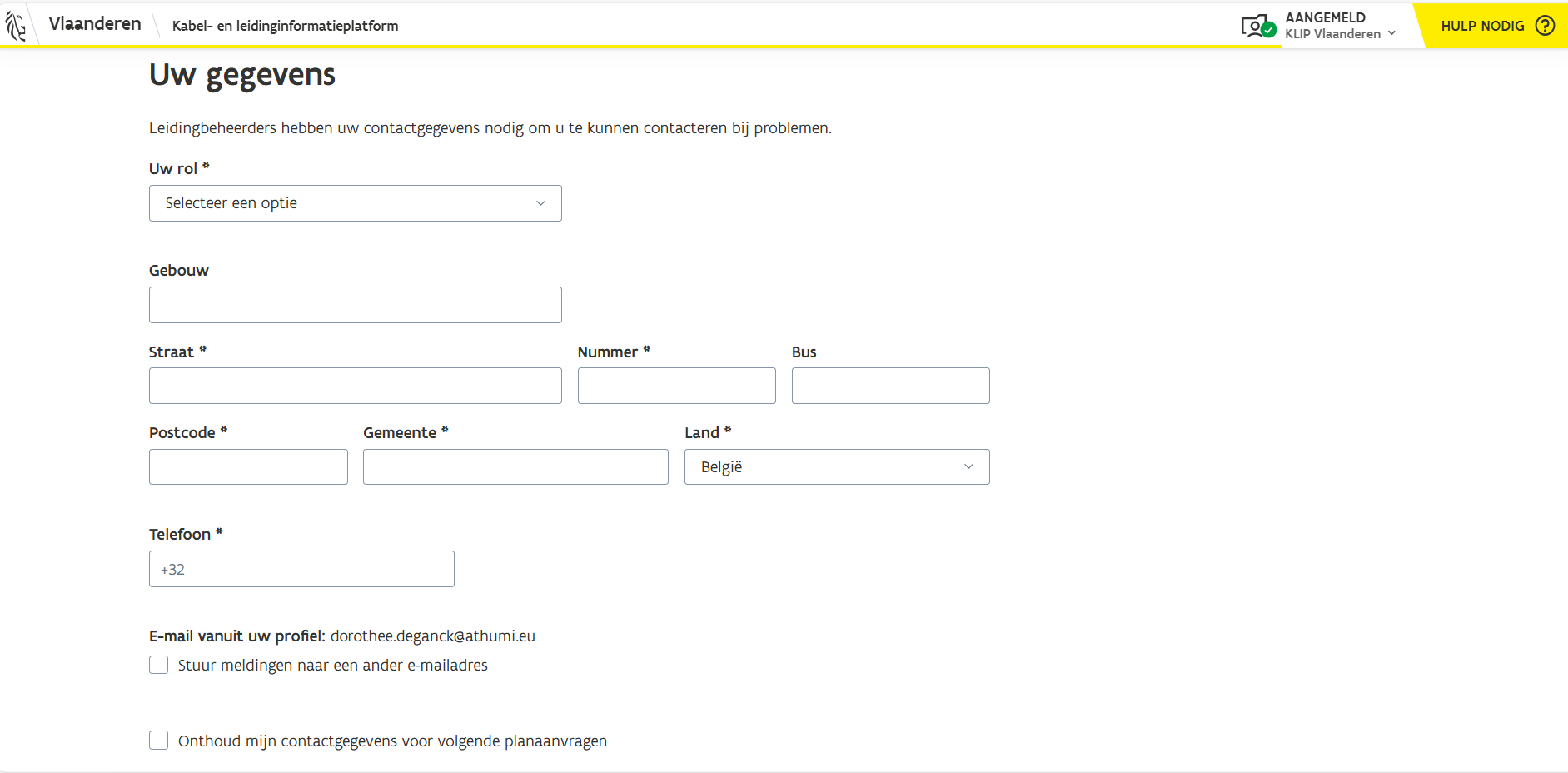Open the Vlaanderen home link
Image resolution: width=1568 pixels, height=773 pixels.
[x=95, y=24]
